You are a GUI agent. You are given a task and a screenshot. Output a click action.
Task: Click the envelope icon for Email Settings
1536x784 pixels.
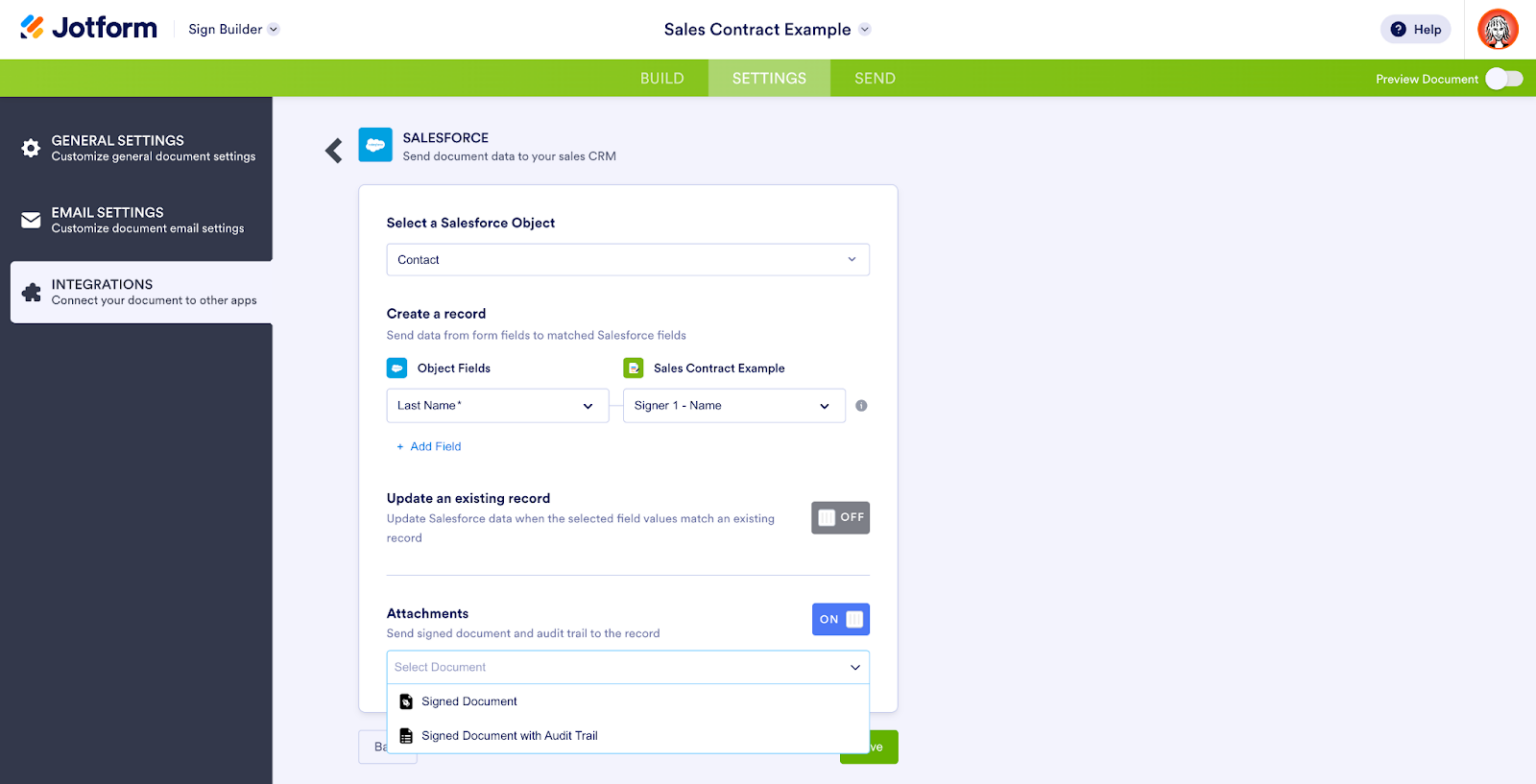(30, 219)
